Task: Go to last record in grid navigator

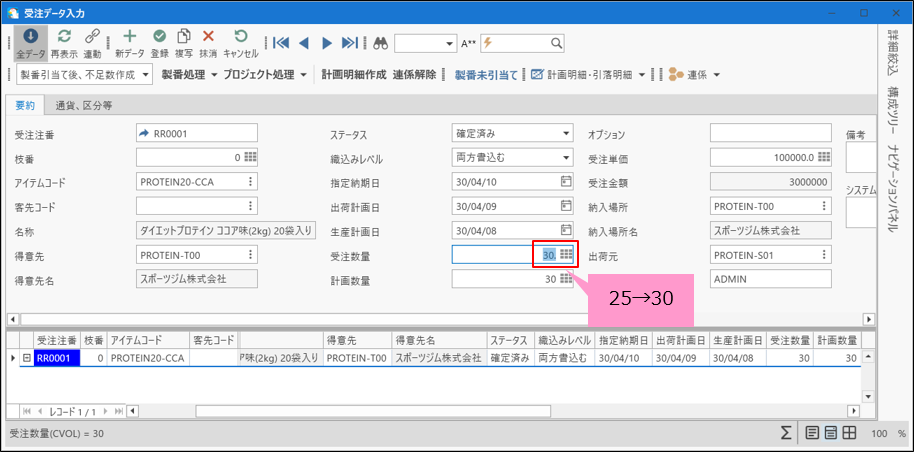Action: click(x=119, y=411)
